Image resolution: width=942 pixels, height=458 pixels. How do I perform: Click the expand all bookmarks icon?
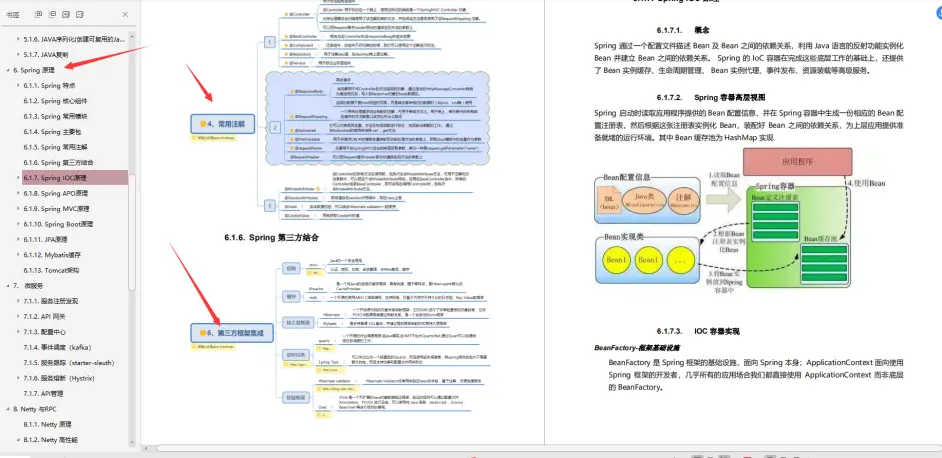tap(38, 14)
